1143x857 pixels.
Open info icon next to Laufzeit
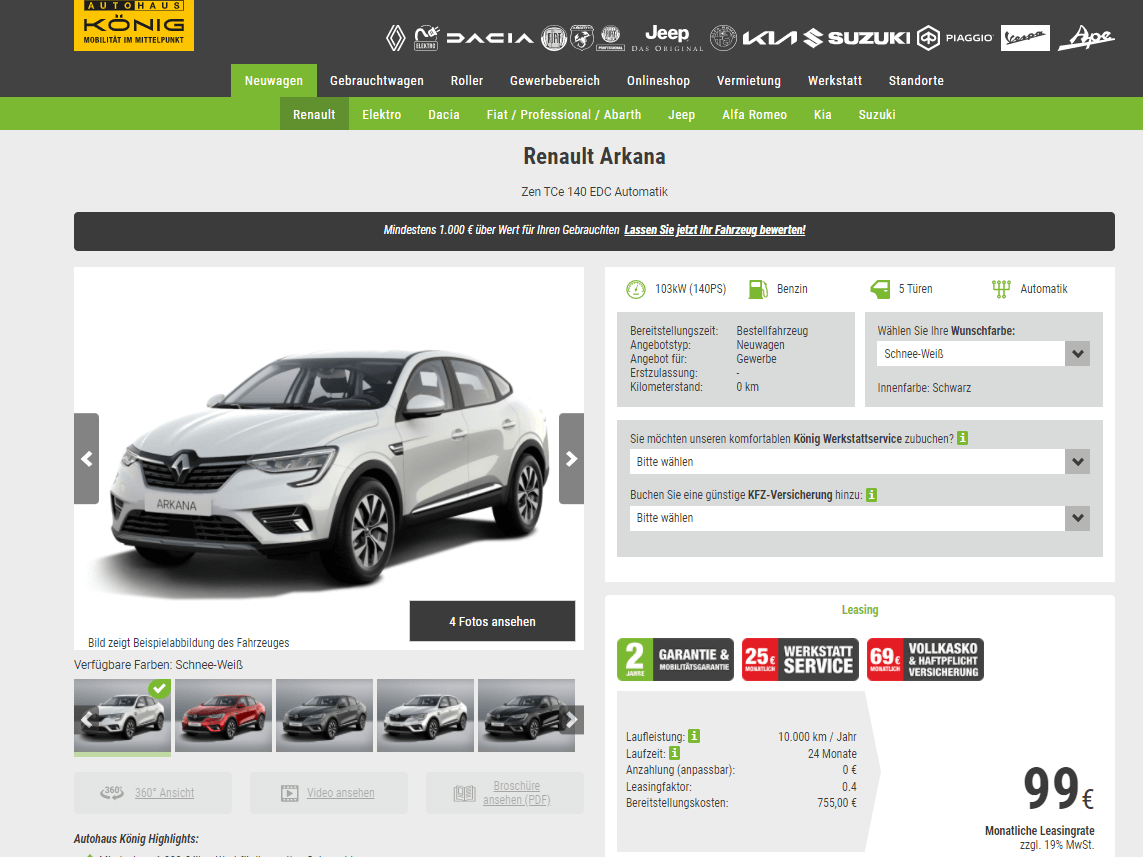click(x=674, y=753)
